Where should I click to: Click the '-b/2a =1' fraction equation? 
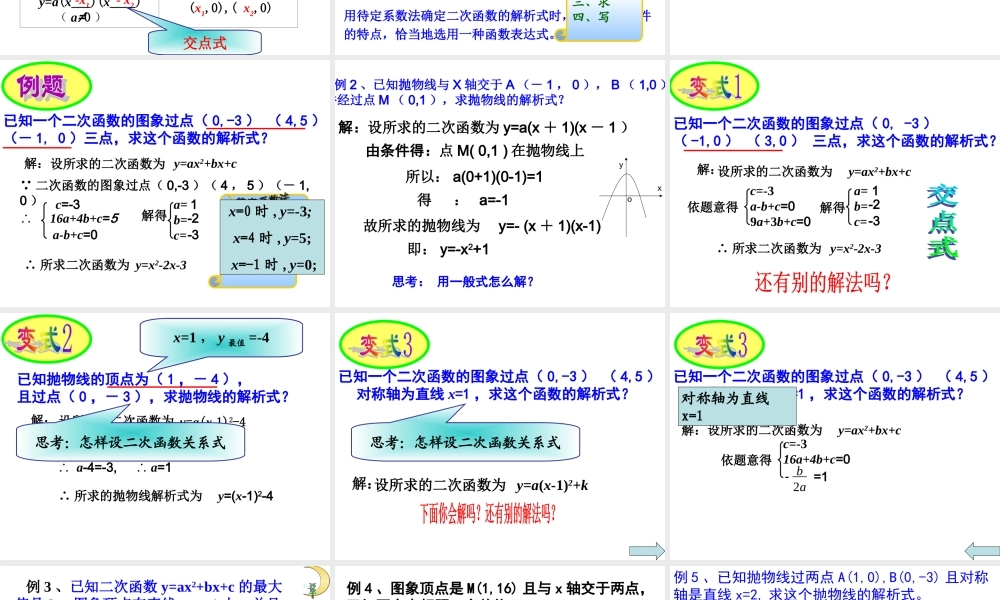(806, 478)
